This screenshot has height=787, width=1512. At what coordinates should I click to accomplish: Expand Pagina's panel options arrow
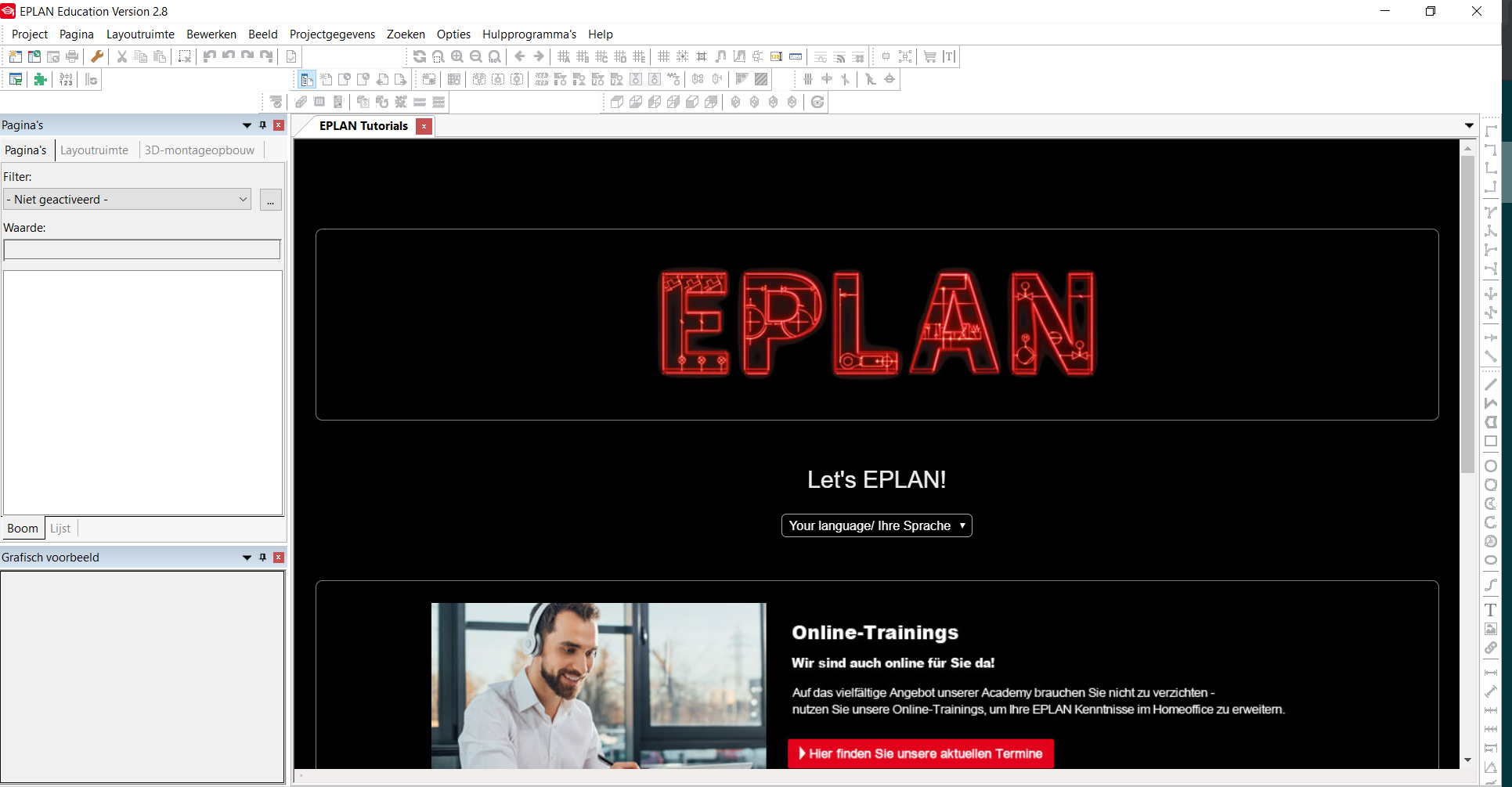tap(247, 125)
